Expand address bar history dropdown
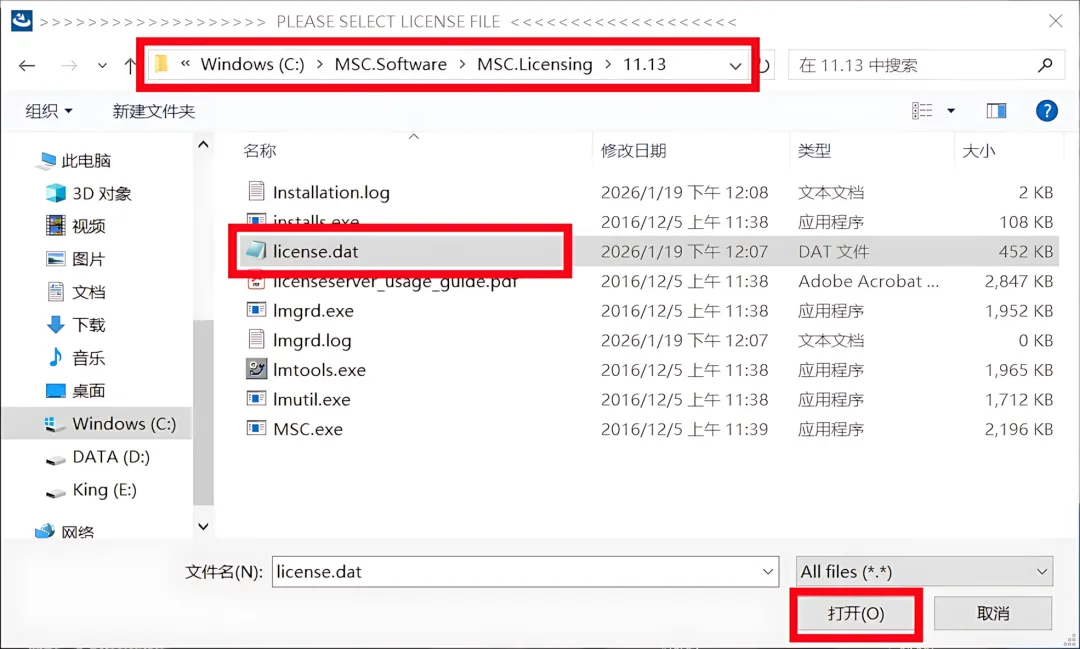This screenshot has width=1080, height=649. click(736, 66)
